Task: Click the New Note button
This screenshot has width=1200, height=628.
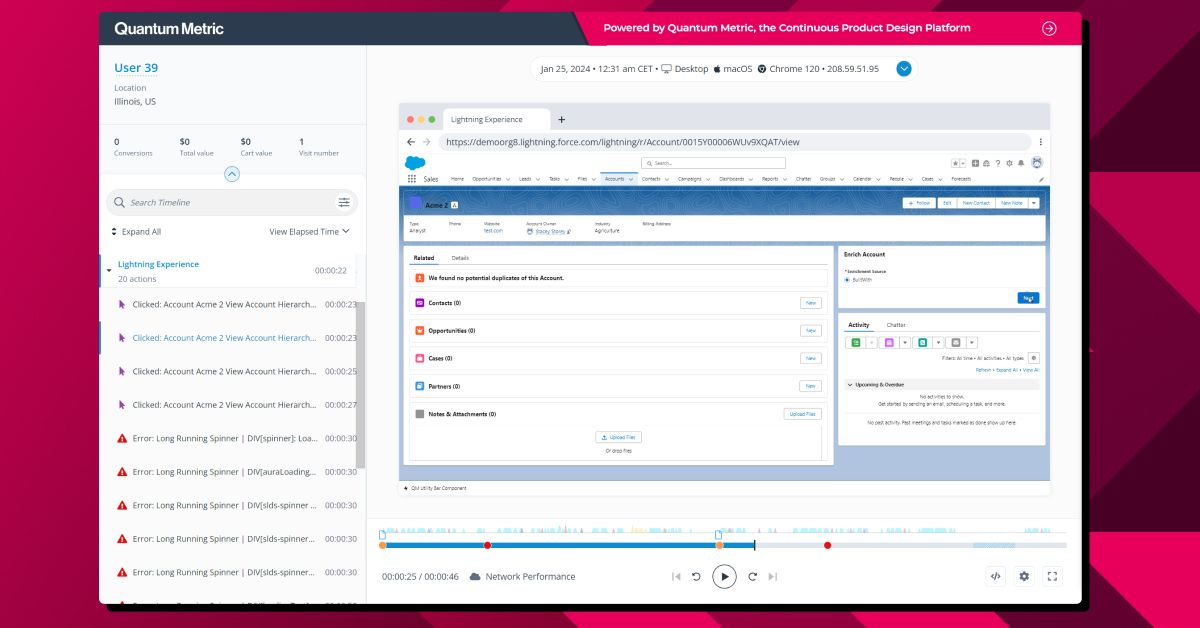Action: [x=1011, y=203]
